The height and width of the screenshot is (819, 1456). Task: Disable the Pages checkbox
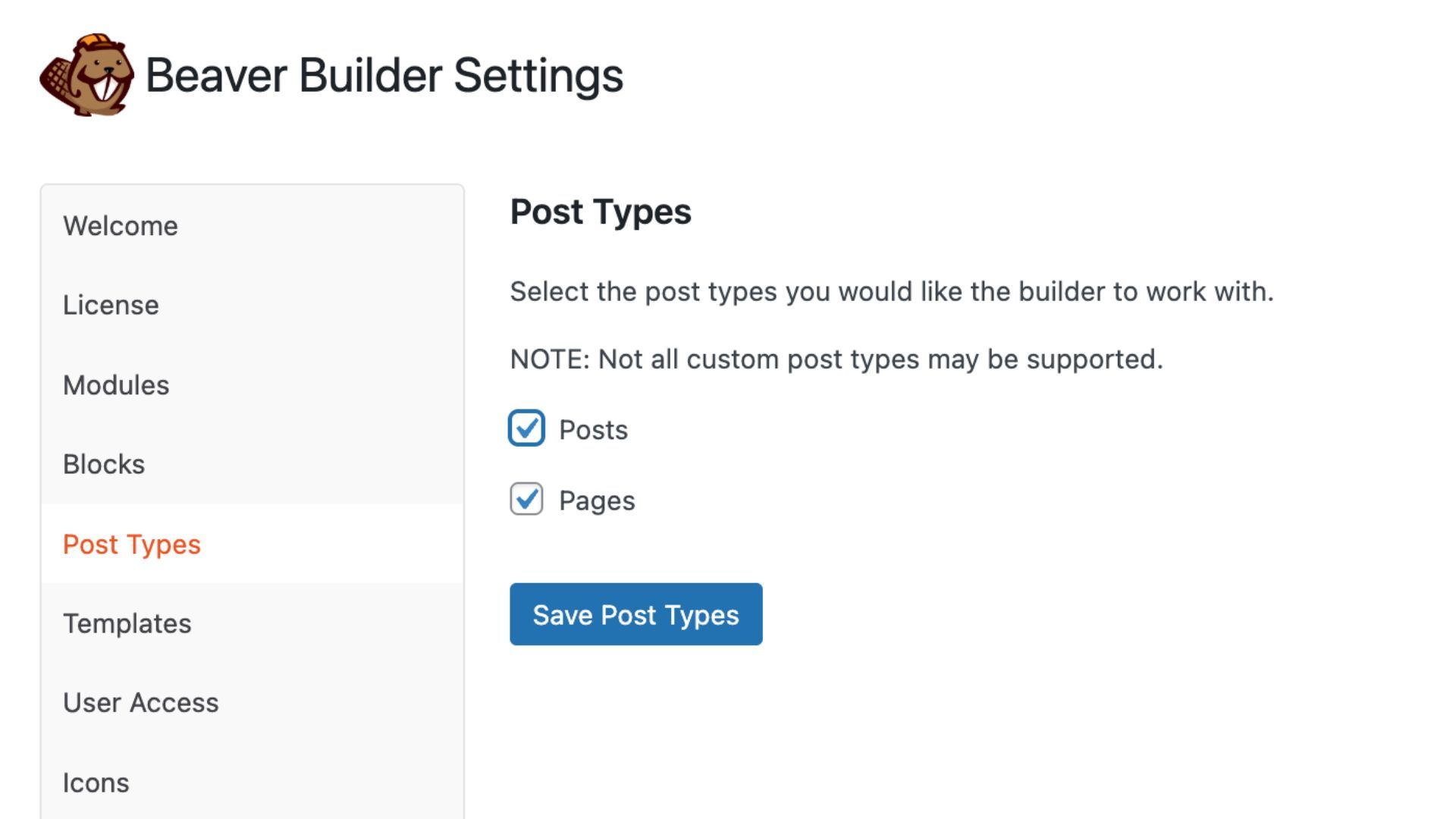[526, 499]
